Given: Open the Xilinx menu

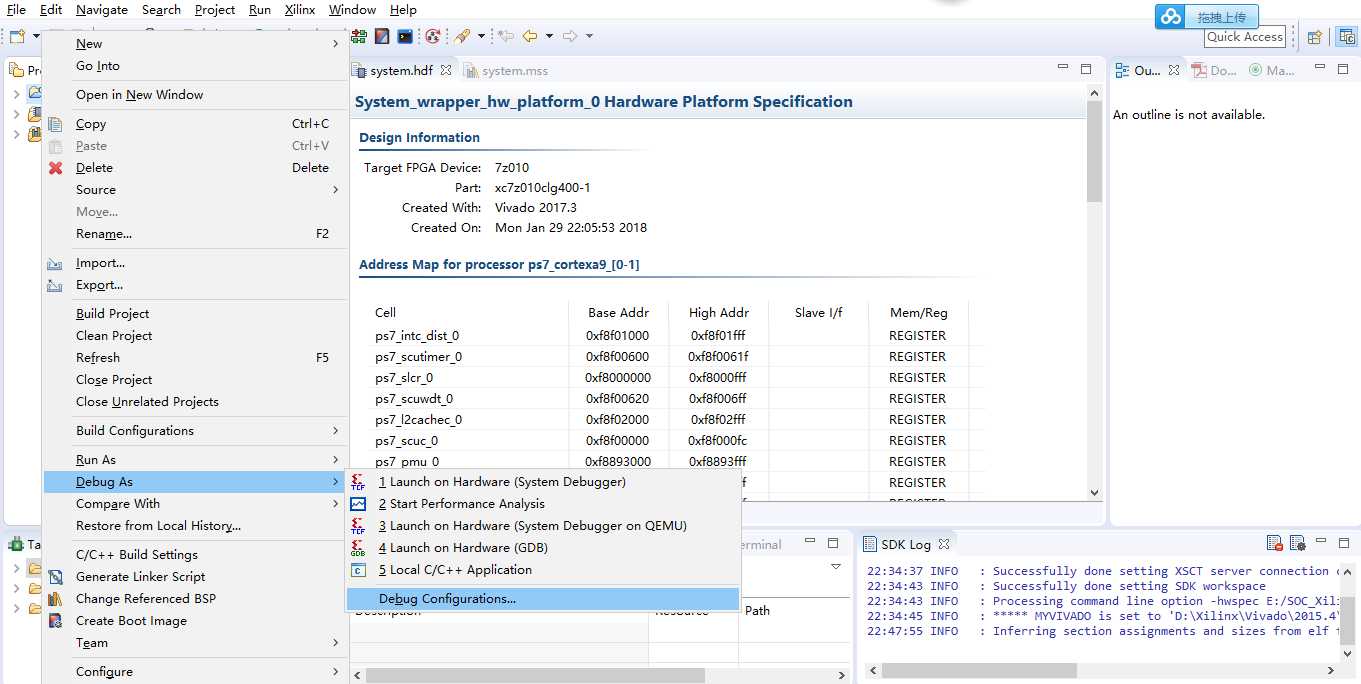Looking at the screenshot, I should [300, 9].
